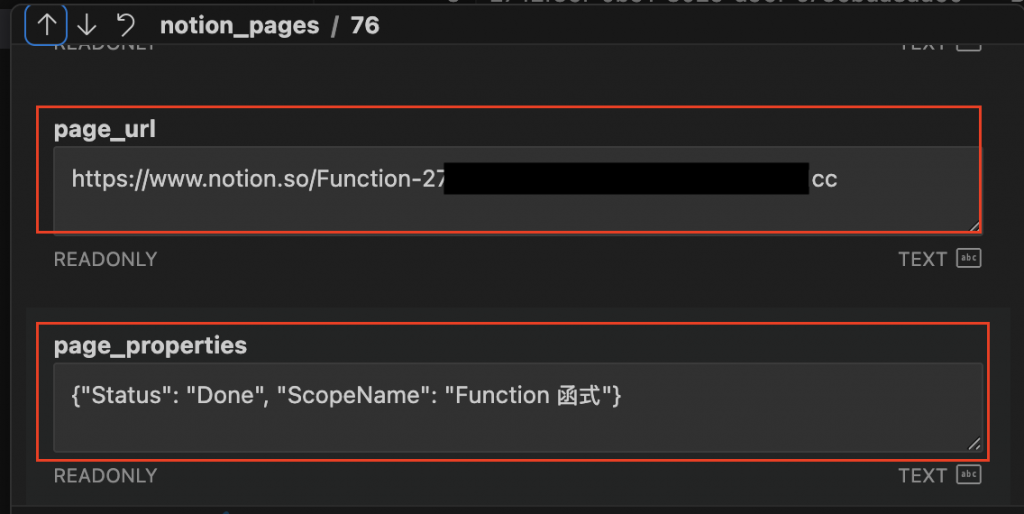Go to previous row with up arrow
This screenshot has height=514, width=1024.
46,25
